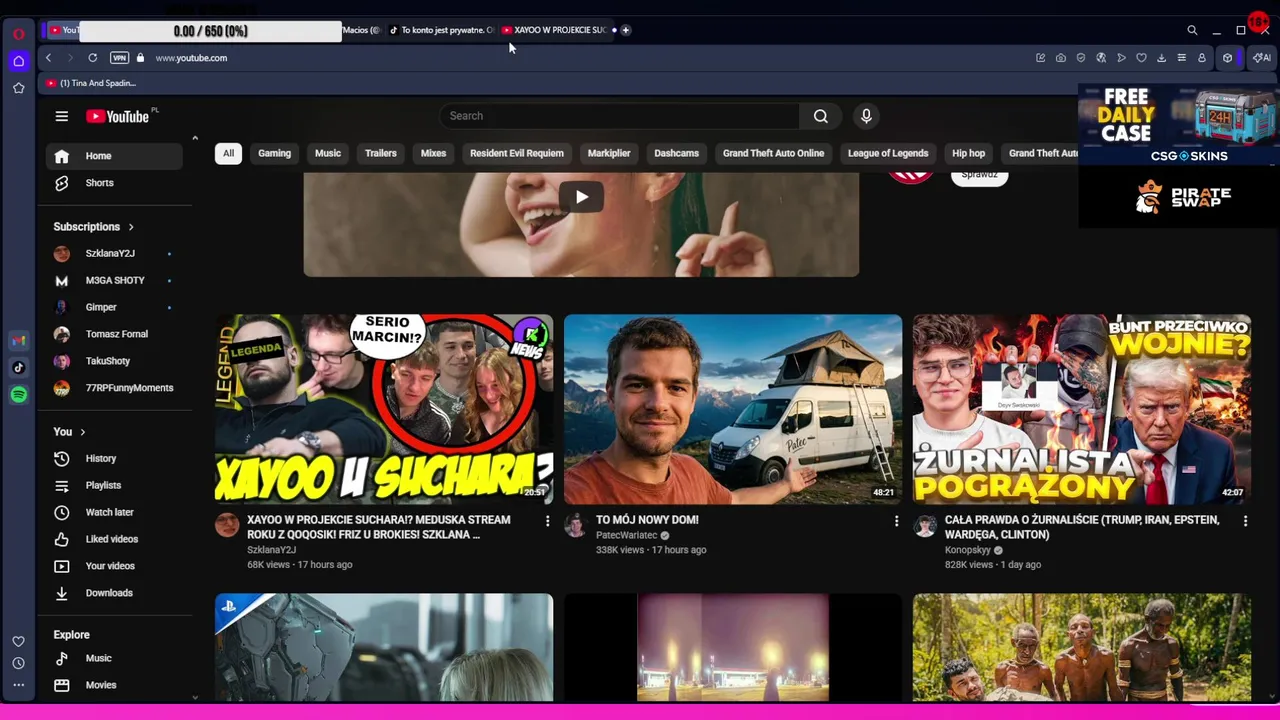1280x720 pixels.
Task: Open TikTok in Opera sidebar
Action: 18,368
